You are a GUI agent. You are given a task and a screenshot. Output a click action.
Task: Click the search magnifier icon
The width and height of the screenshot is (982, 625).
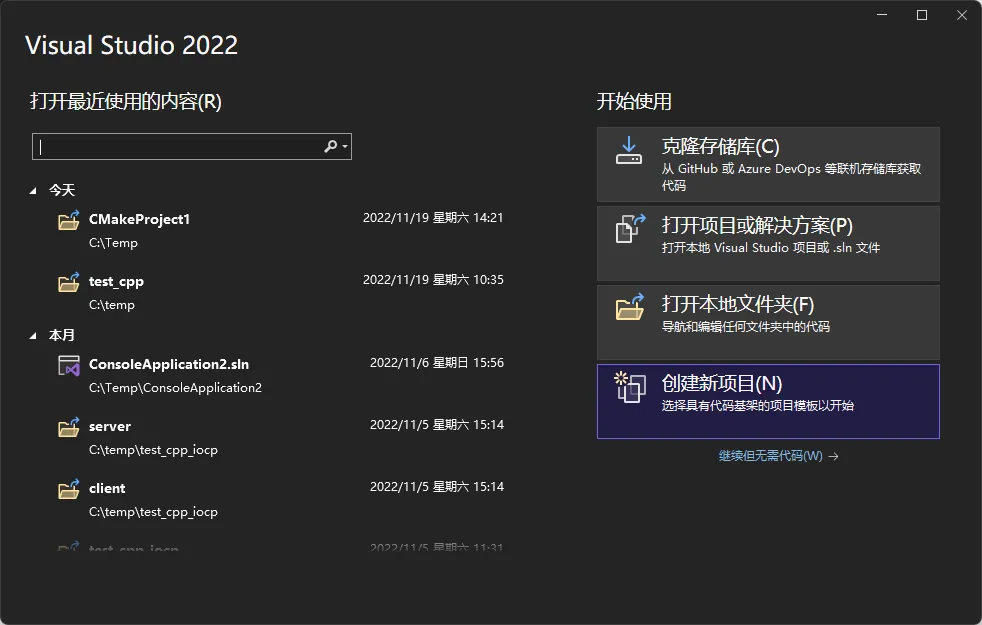click(330, 147)
